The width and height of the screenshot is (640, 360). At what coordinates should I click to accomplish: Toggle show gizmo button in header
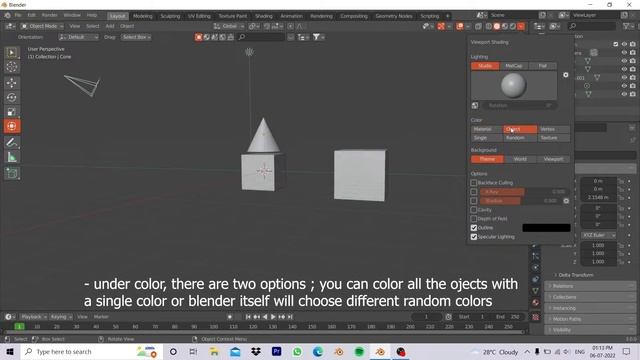tap(441, 26)
